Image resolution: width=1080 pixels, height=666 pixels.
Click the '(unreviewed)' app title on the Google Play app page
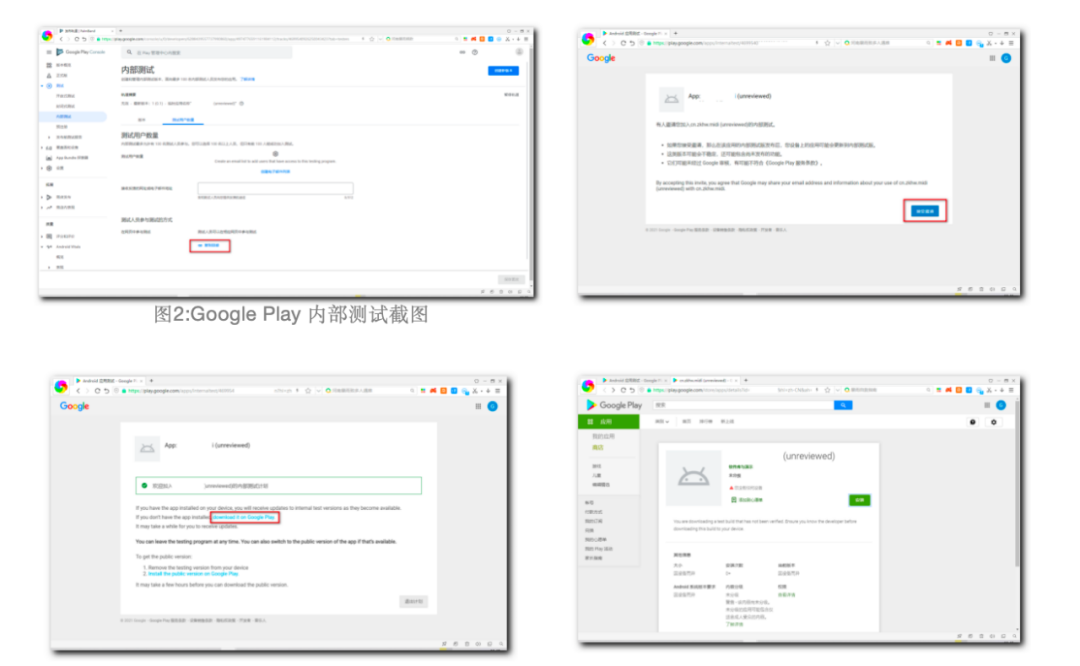809,456
